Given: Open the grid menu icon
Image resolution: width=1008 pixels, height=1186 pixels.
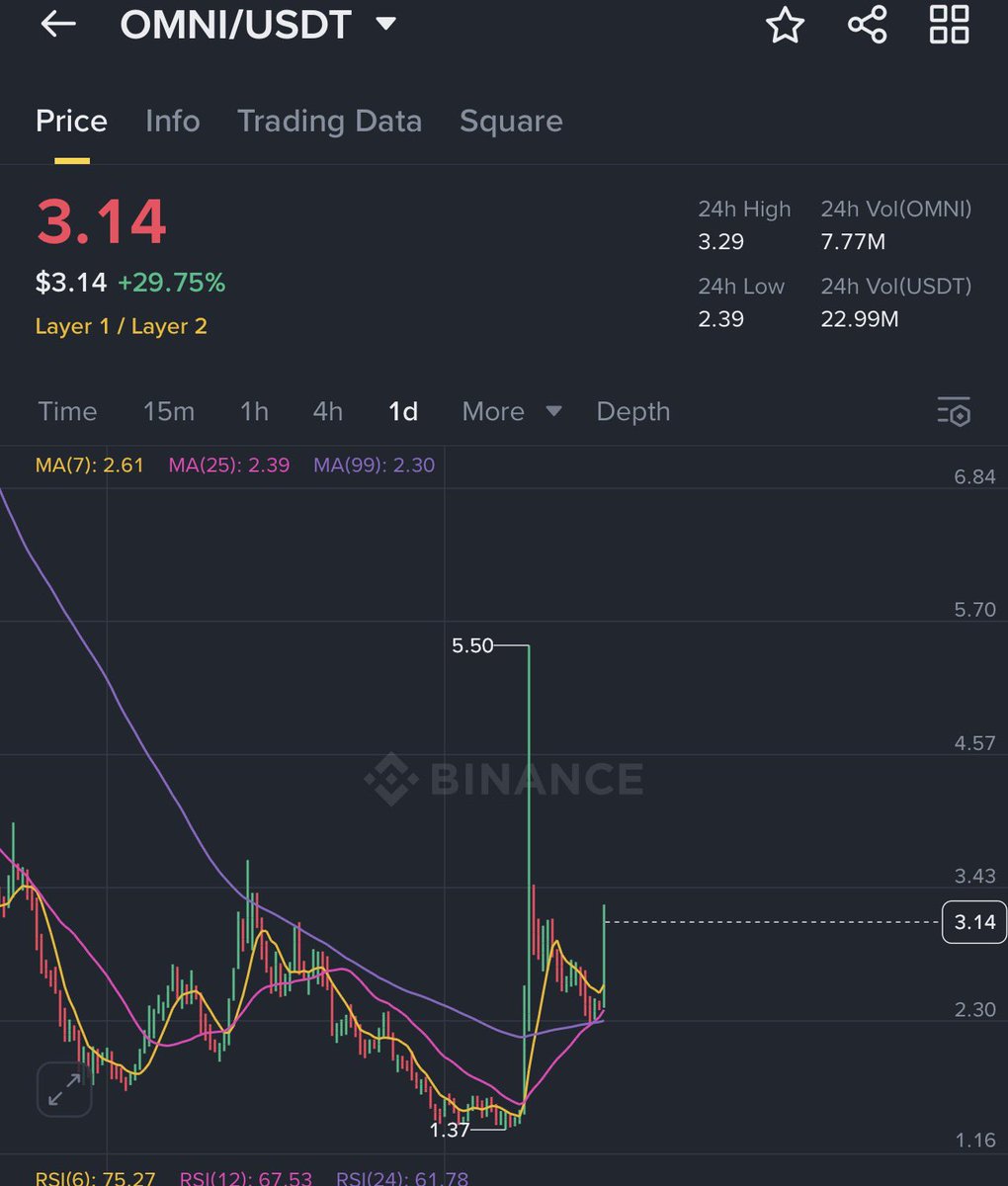Looking at the screenshot, I should [949, 25].
